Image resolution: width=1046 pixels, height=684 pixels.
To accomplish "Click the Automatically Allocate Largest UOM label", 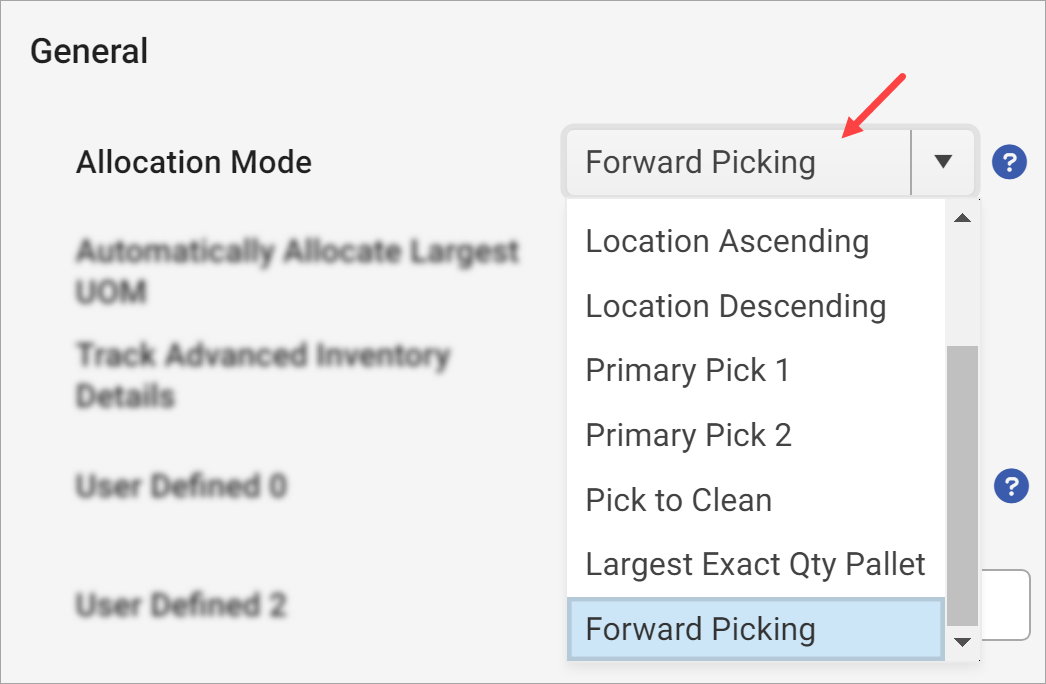I will pos(296,271).
